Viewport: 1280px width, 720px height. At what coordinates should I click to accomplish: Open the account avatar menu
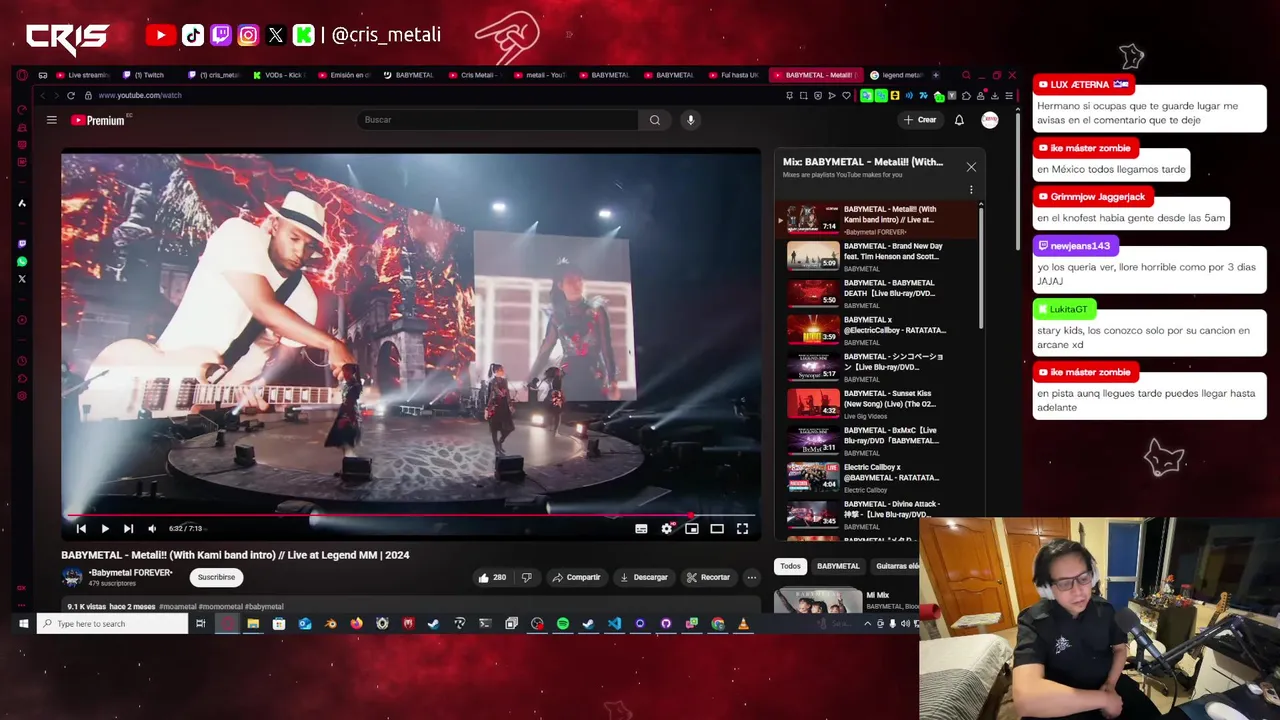click(990, 120)
